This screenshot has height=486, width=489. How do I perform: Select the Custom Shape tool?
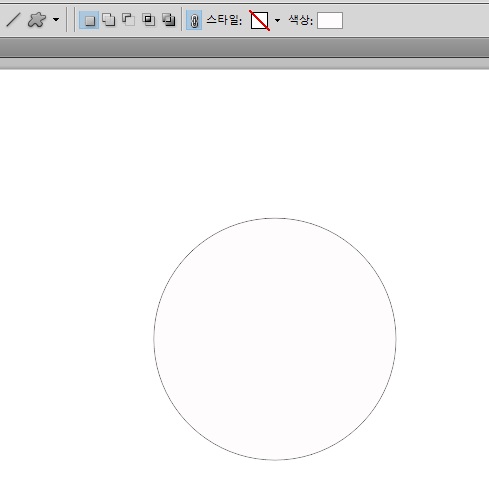[36, 20]
